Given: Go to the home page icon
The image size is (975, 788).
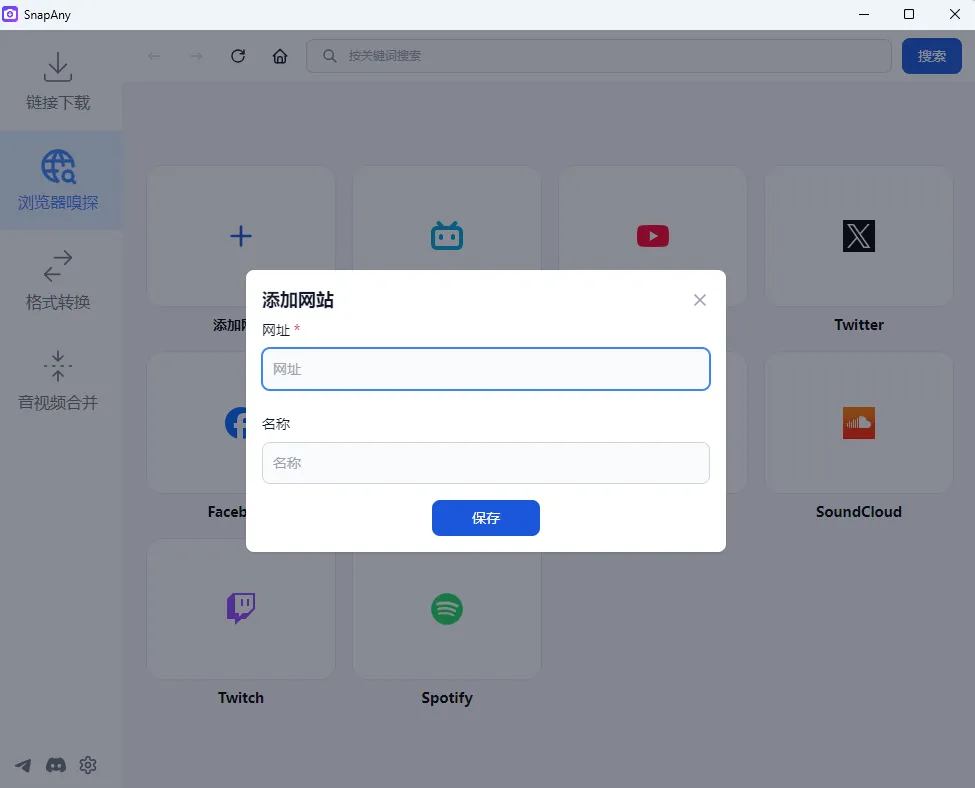Looking at the screenshot, I should pyautogui.click(x=280, y=56).
